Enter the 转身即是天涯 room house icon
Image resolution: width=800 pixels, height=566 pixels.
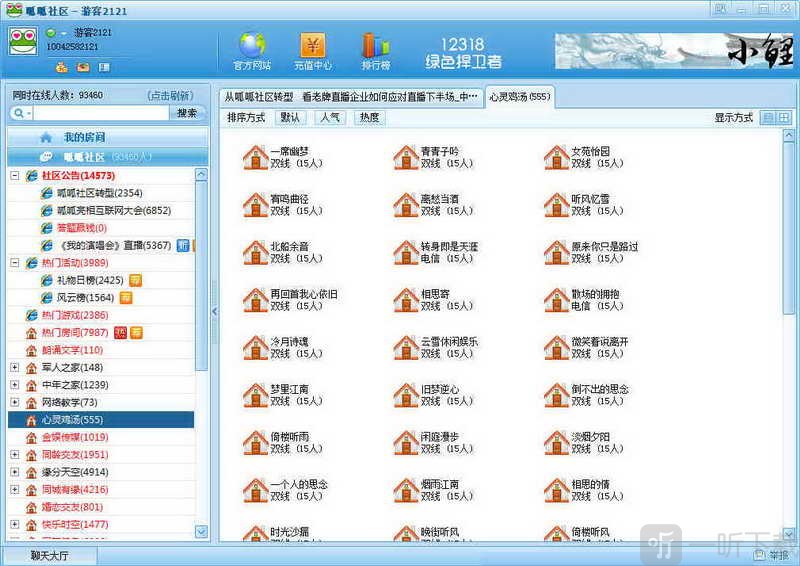[406, 252]
